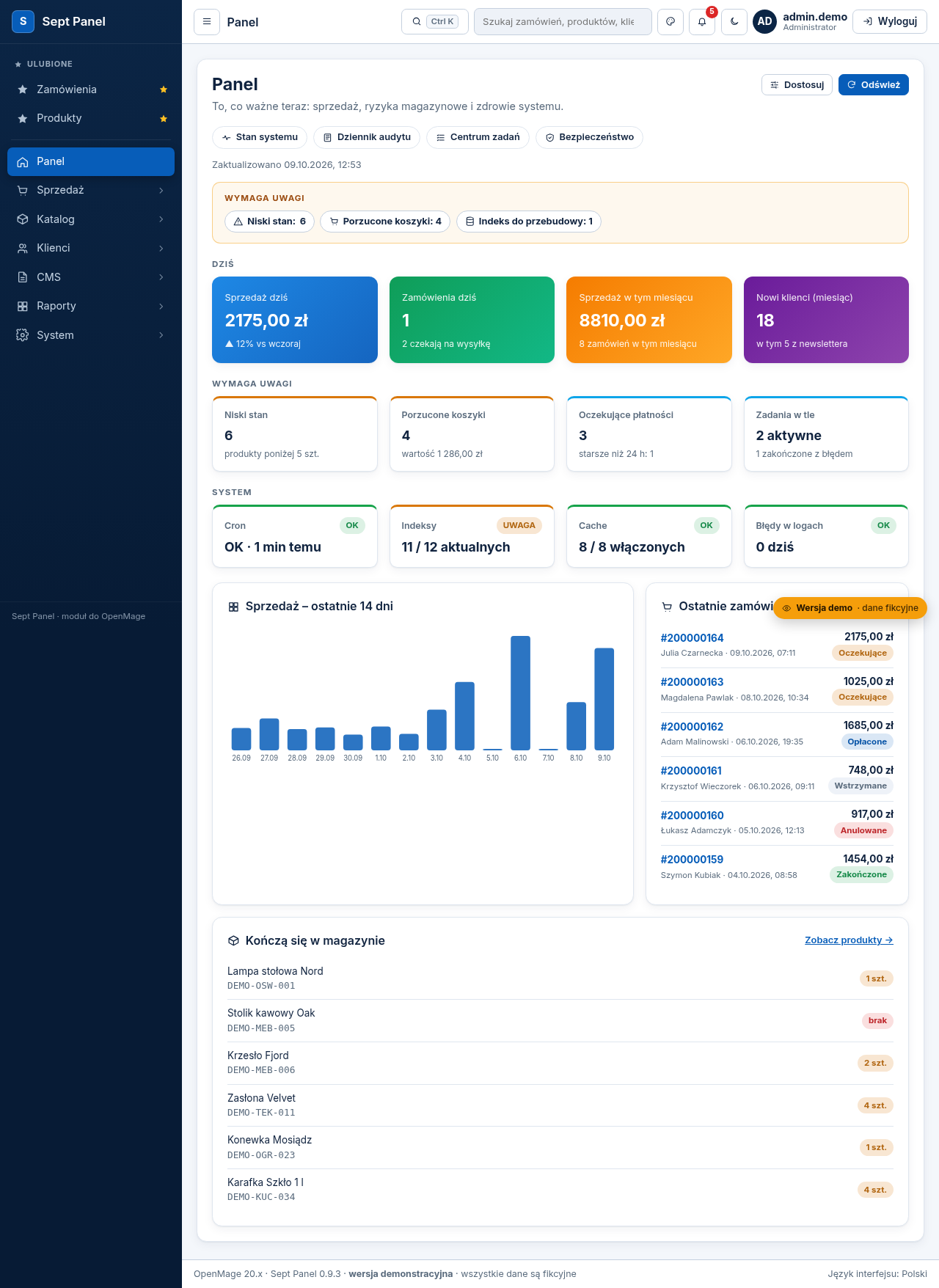Click the Niski stan: 6 alert chip
Screen dimensions: 939x1288
269,222
